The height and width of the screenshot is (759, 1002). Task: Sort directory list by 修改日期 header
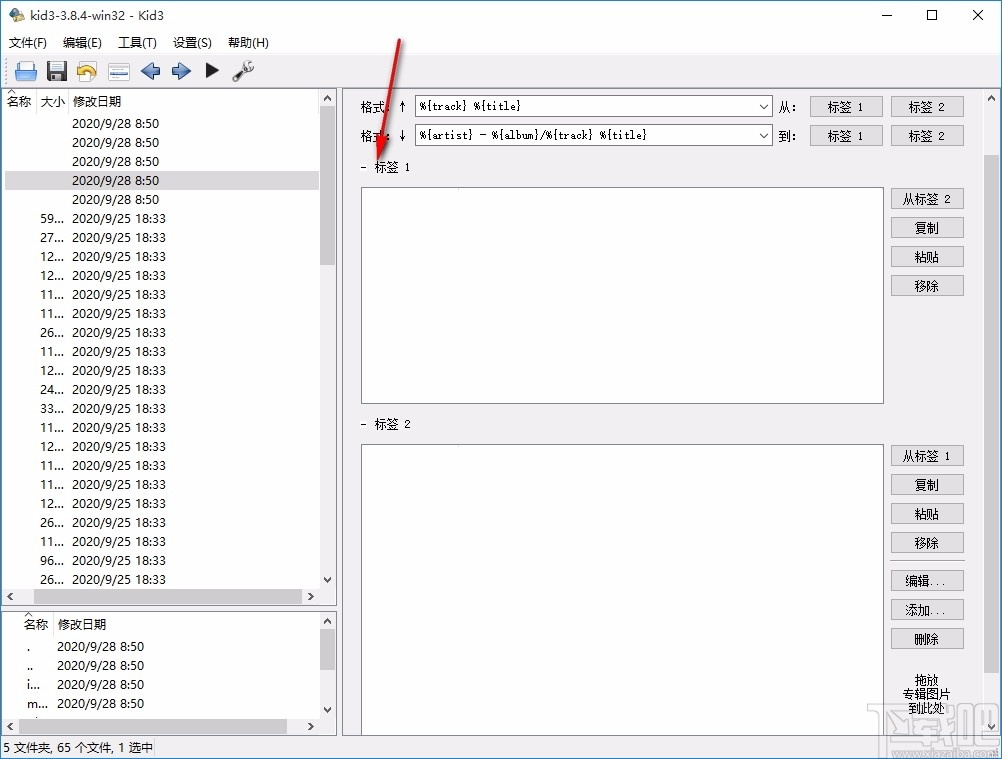click(82, 625)
